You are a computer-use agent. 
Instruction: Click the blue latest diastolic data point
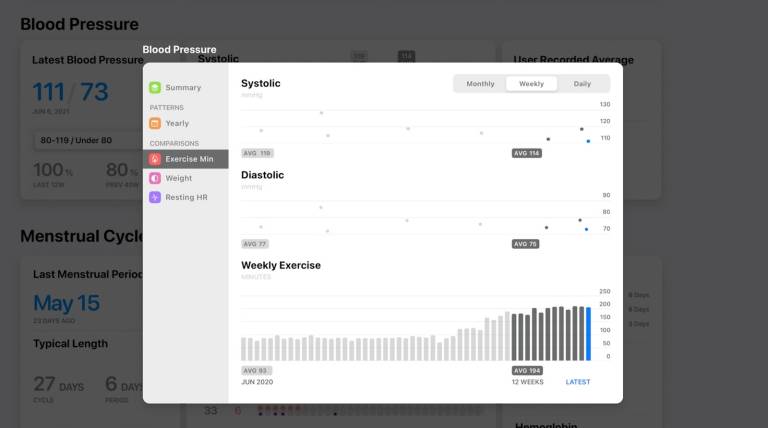coord(586,229)
